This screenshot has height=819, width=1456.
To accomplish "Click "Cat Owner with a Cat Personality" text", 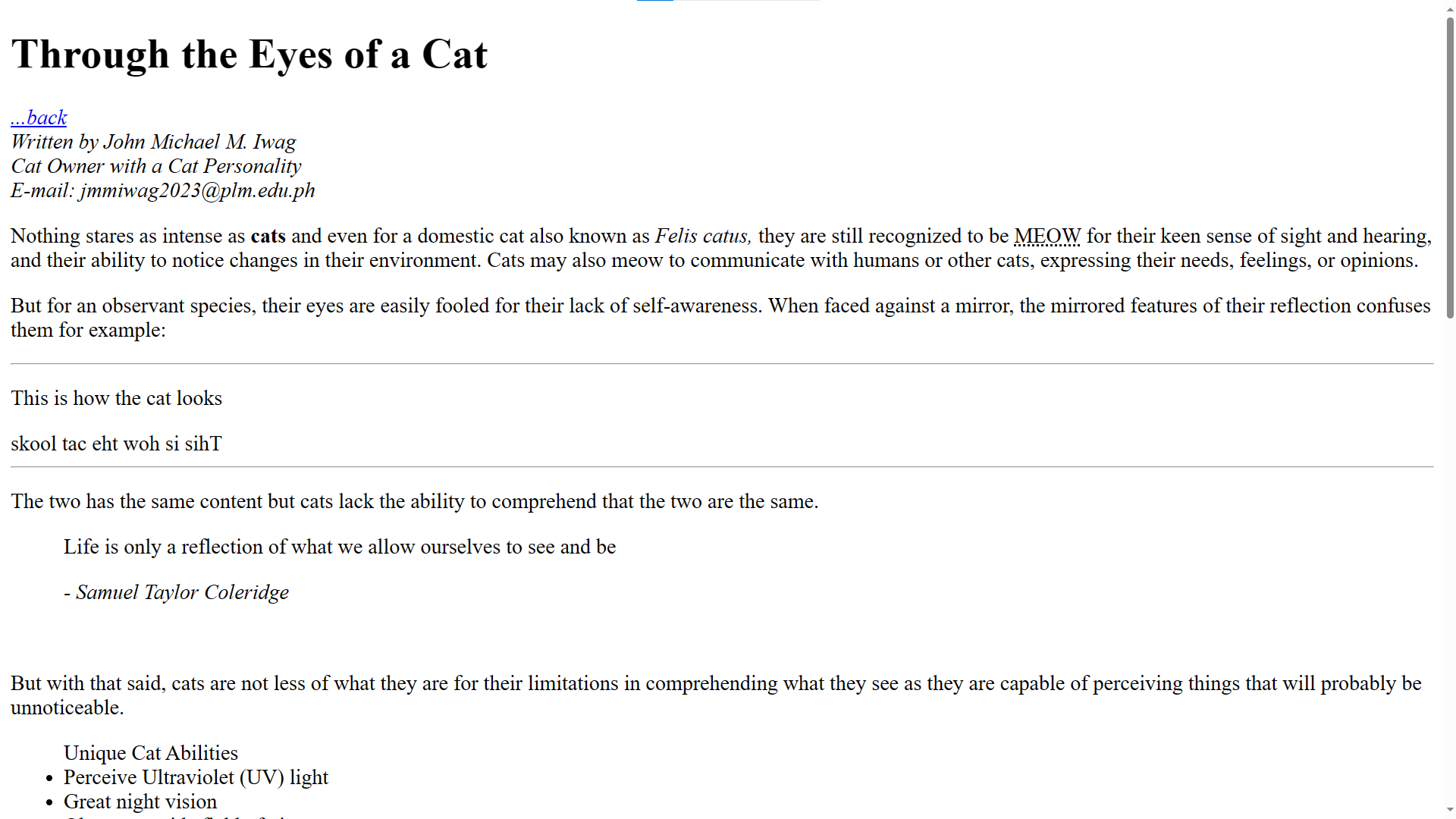I will point(156,166).
